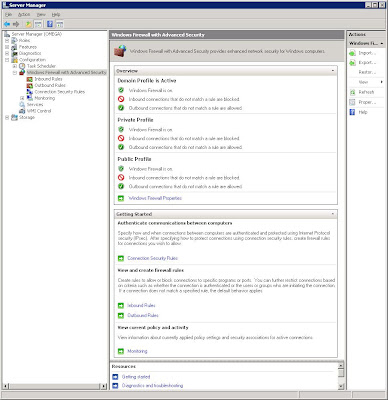The height and width of the screenshot is (400, 388).
Task: Select the Features node icon in tree
Action: (14, 47)
